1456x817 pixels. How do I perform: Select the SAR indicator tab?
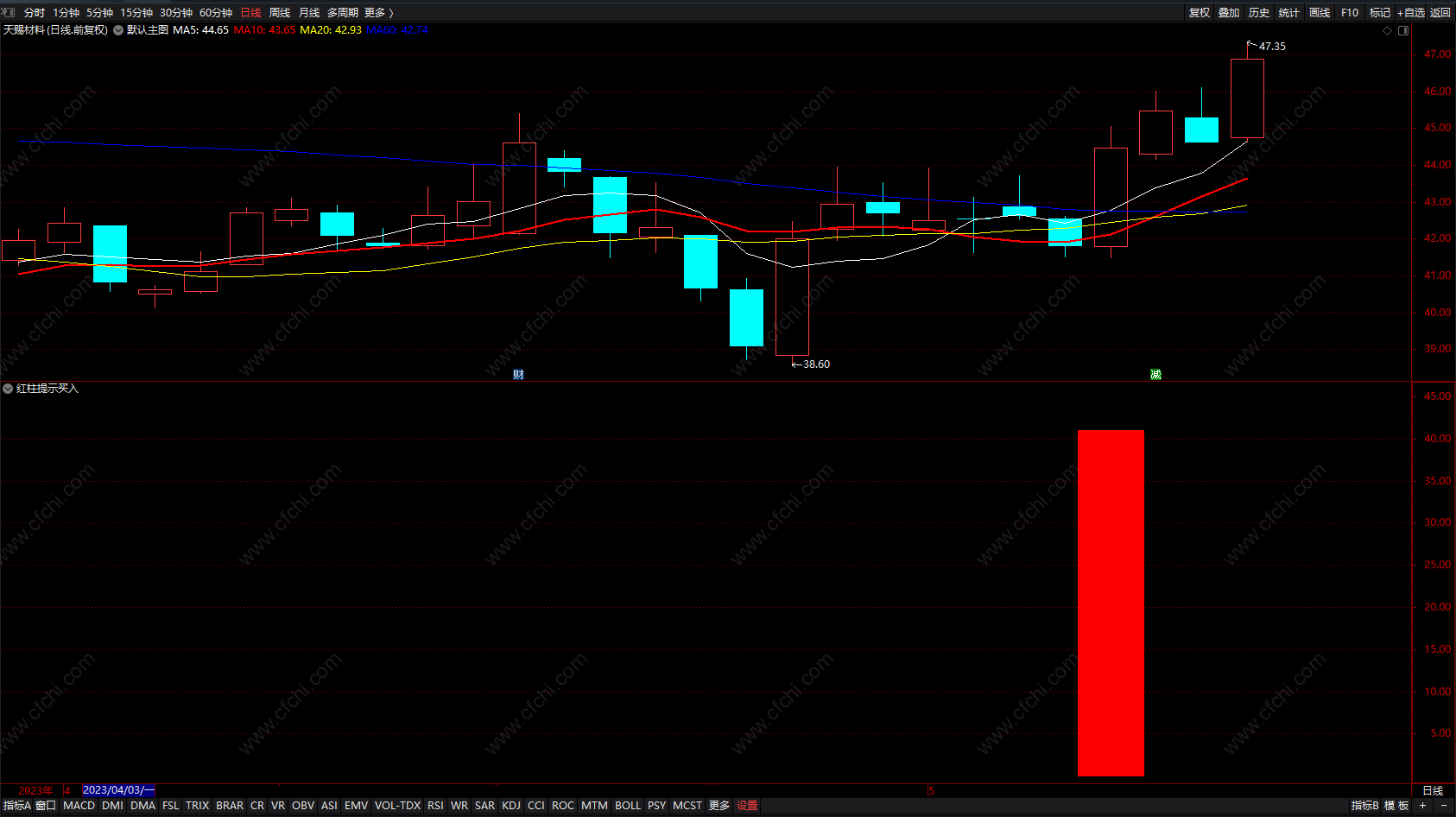pos(484,806)
